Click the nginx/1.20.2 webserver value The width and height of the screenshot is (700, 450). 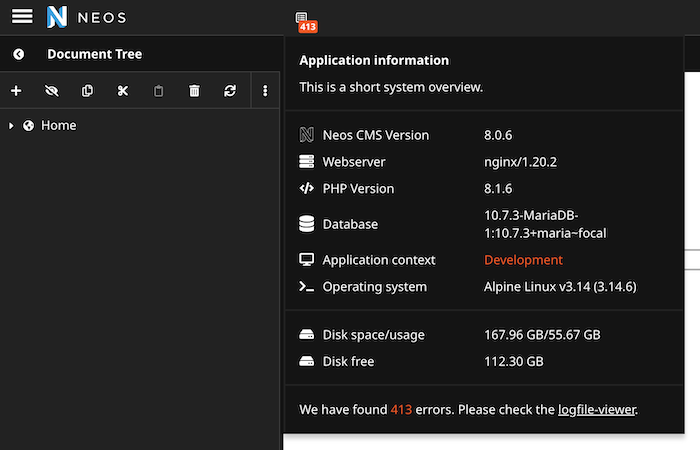pyautogui.click(x=520, y=162)
